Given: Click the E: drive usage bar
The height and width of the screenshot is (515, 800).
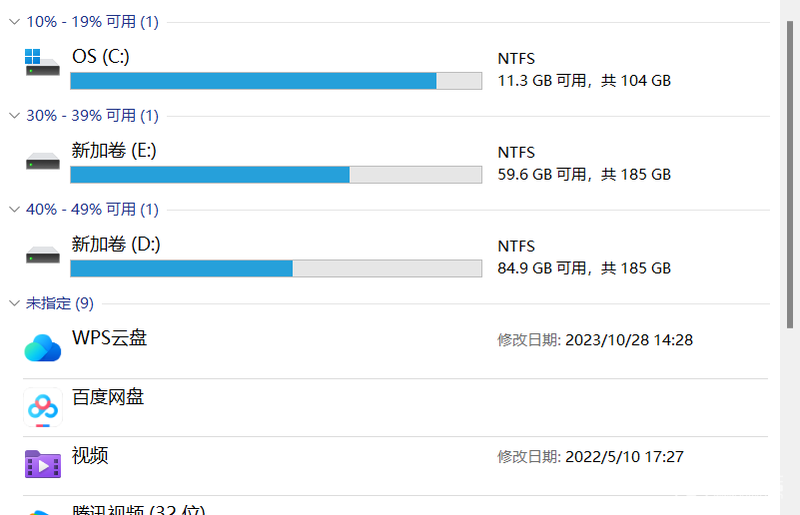Looking at the screenshot, I should (x=276, y=175).
